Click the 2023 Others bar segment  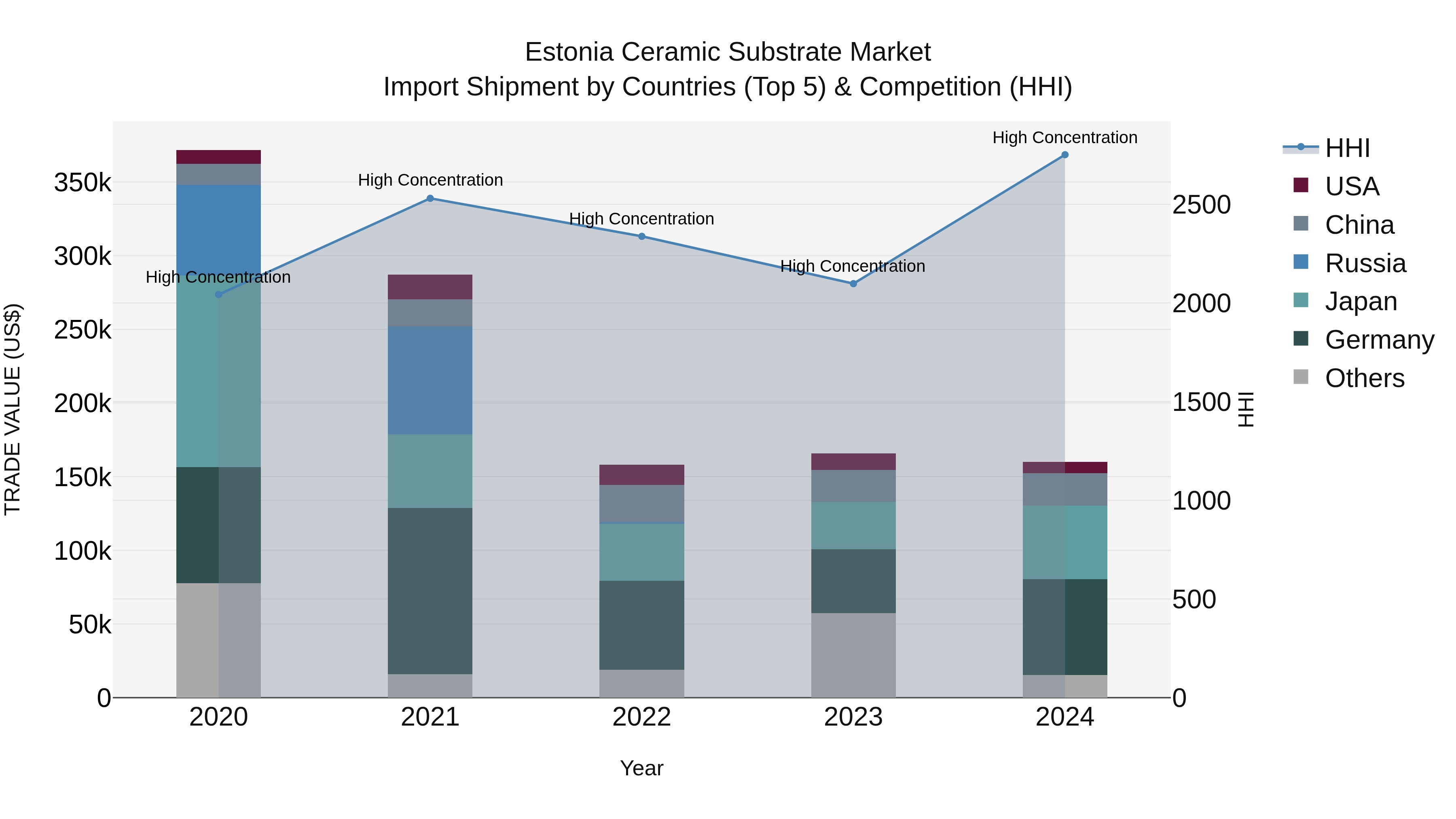click(853, 655)
